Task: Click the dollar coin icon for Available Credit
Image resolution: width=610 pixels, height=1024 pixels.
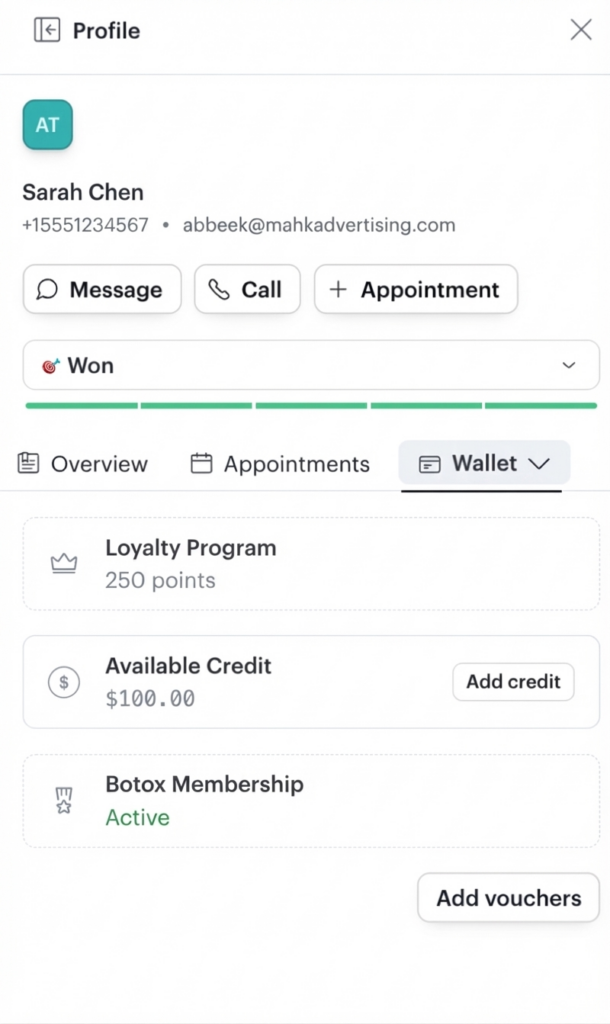Action: click(64, 682)
